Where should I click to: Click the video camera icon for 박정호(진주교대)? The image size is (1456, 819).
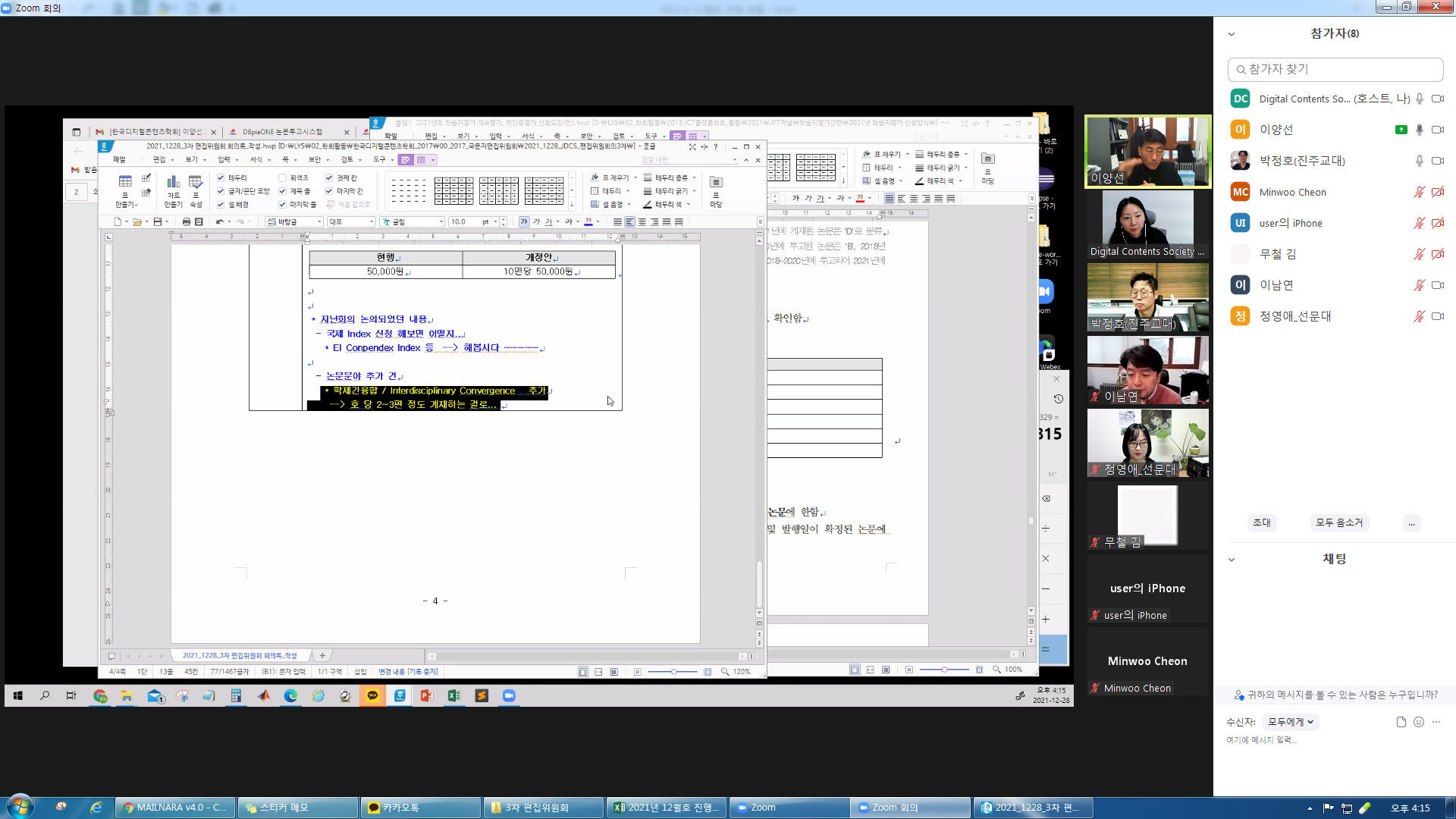click(1438, 161)
